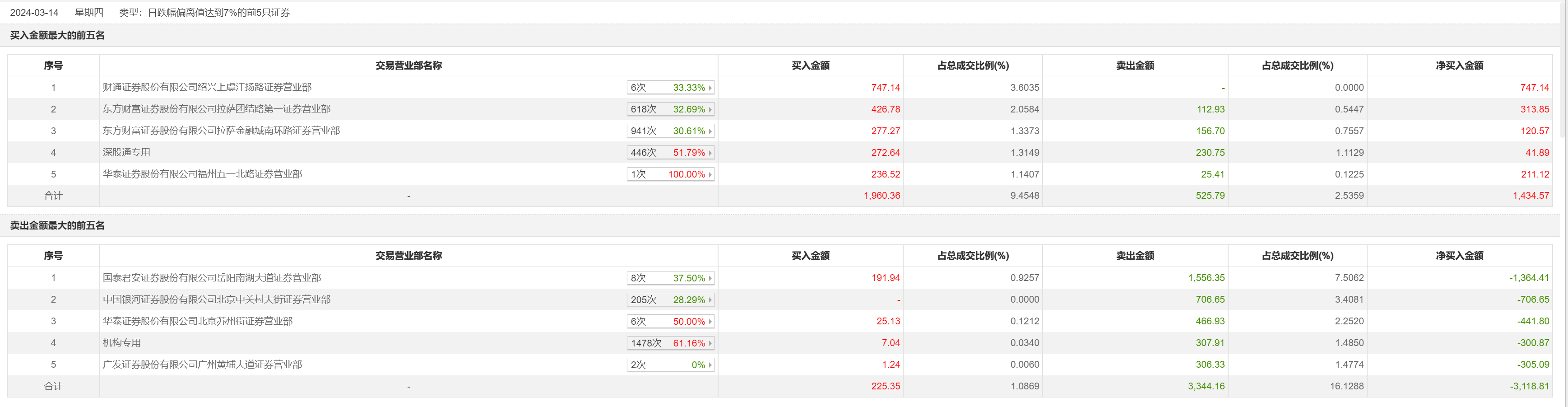
Task: Expand the 1478次 61.16% box for 机构专用
Action: coord(670,344)
